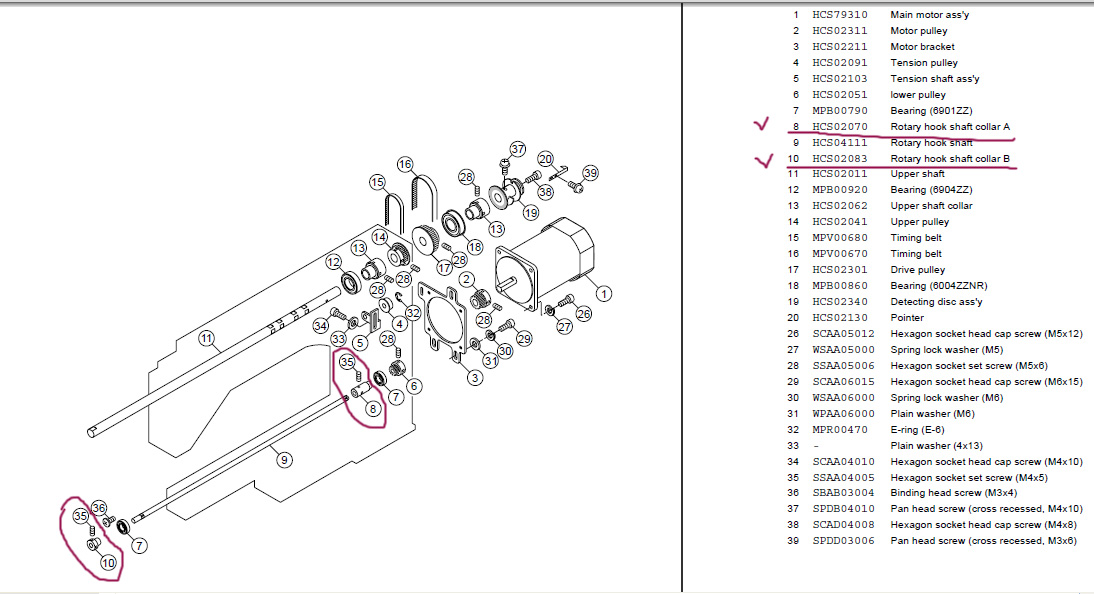The image size is (1094, 594).
Task: Click callout 19 under the detecting disc assembly
Action: coord(531,212)
